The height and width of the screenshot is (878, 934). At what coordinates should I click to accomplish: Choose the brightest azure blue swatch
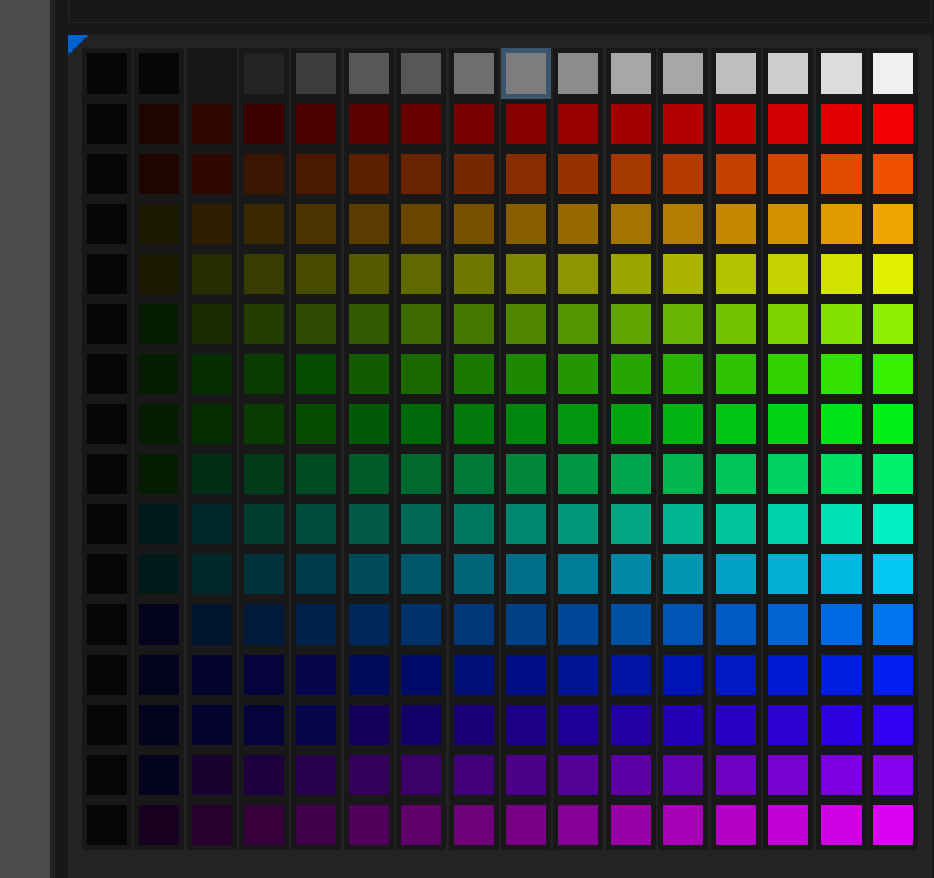[x=893, y=624]
